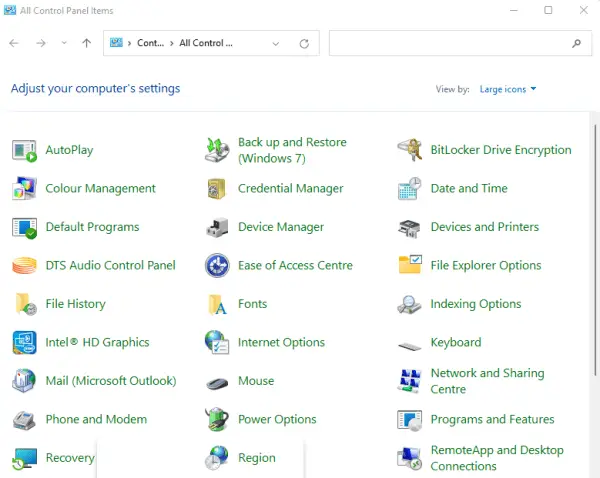Open the Colour Management link
This screenshot has height=478, width=600.
coord(100,188)
